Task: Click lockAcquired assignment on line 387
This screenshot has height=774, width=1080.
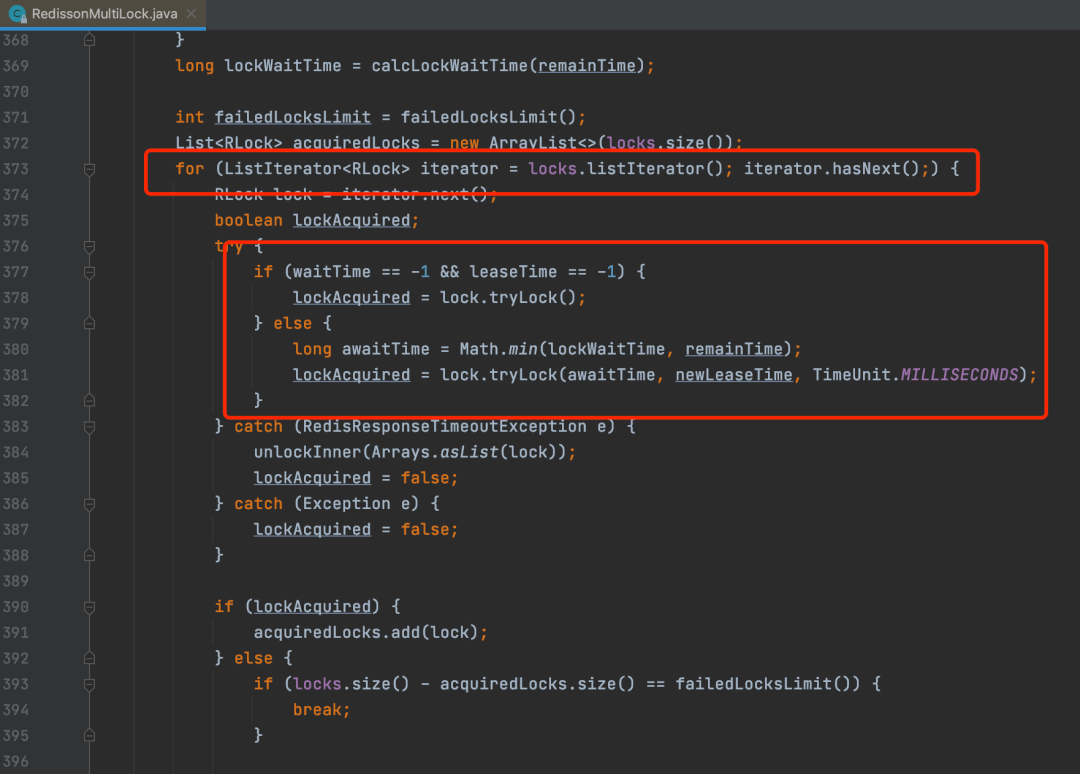Action: click(312, 530)
